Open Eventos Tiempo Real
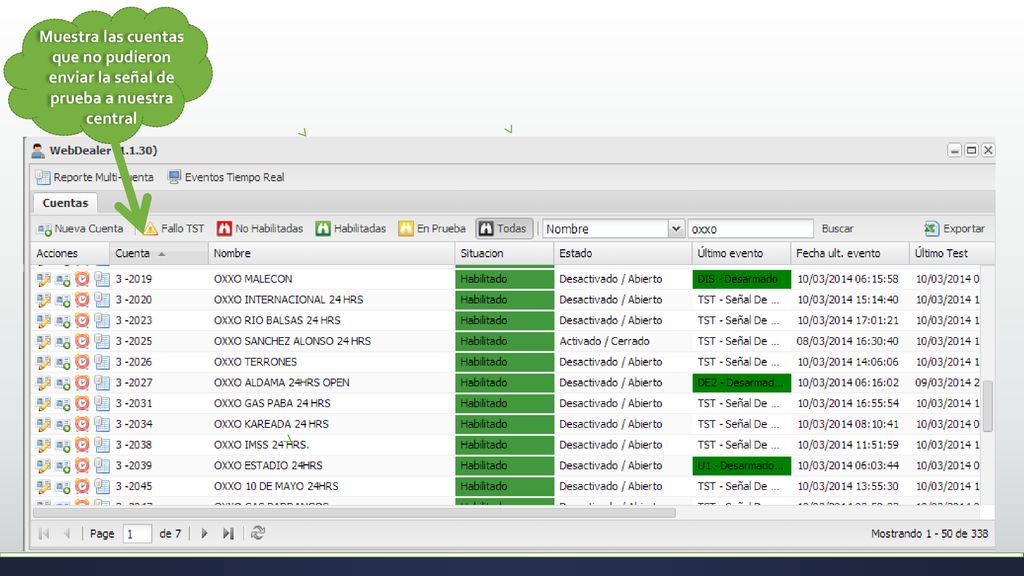Image resolution: width=1024 pixels, height=576 pixels. [226, 177]
